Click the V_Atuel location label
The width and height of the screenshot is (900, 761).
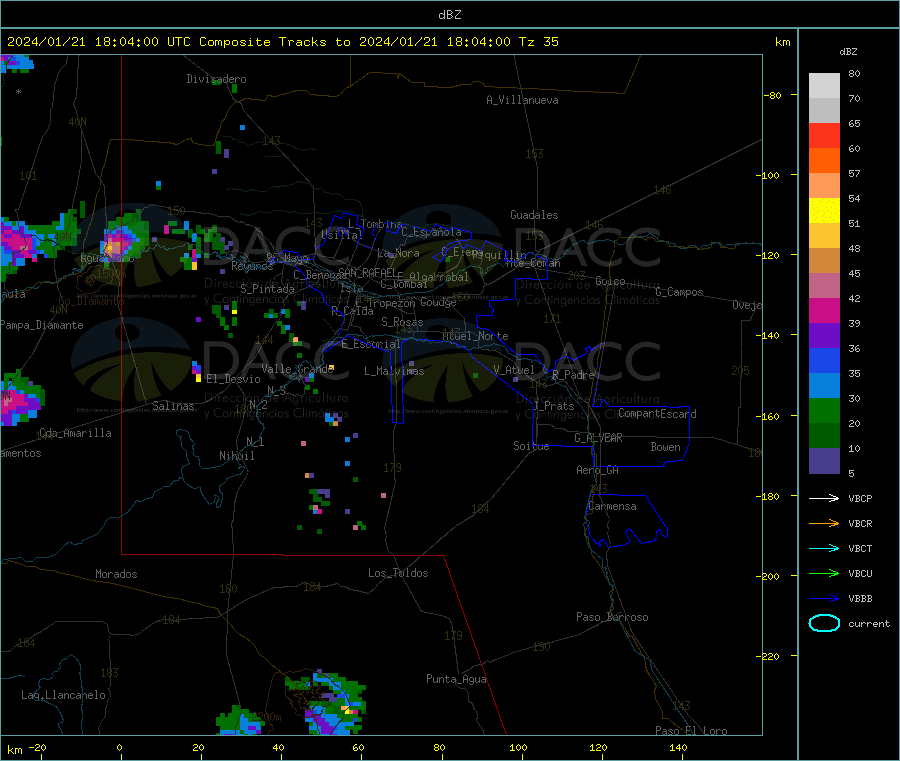coord(514,370)
